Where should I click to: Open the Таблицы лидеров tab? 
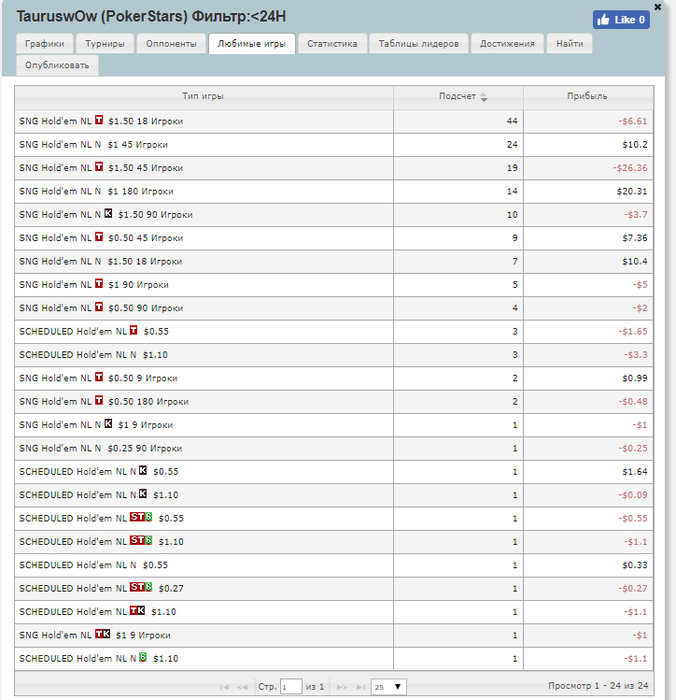coord(419,44)
